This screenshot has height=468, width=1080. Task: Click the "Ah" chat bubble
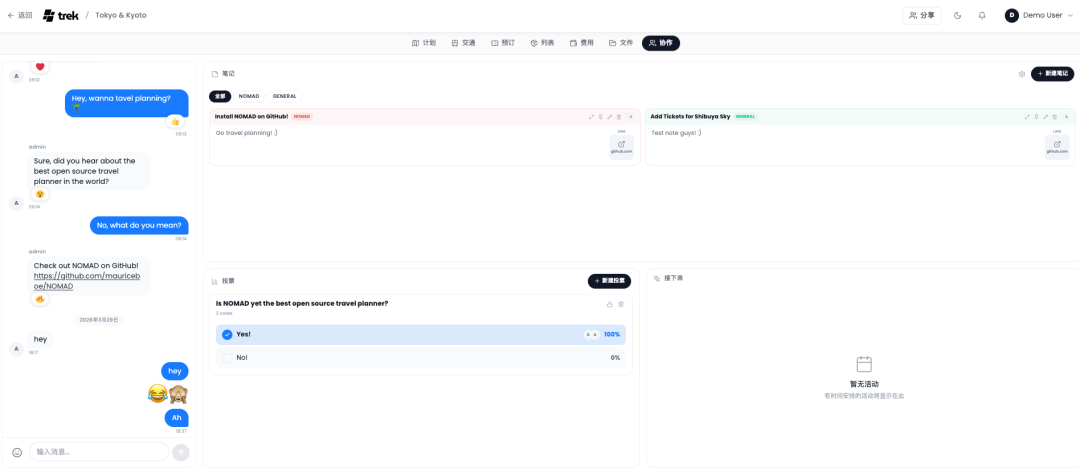tap(176, 418)
